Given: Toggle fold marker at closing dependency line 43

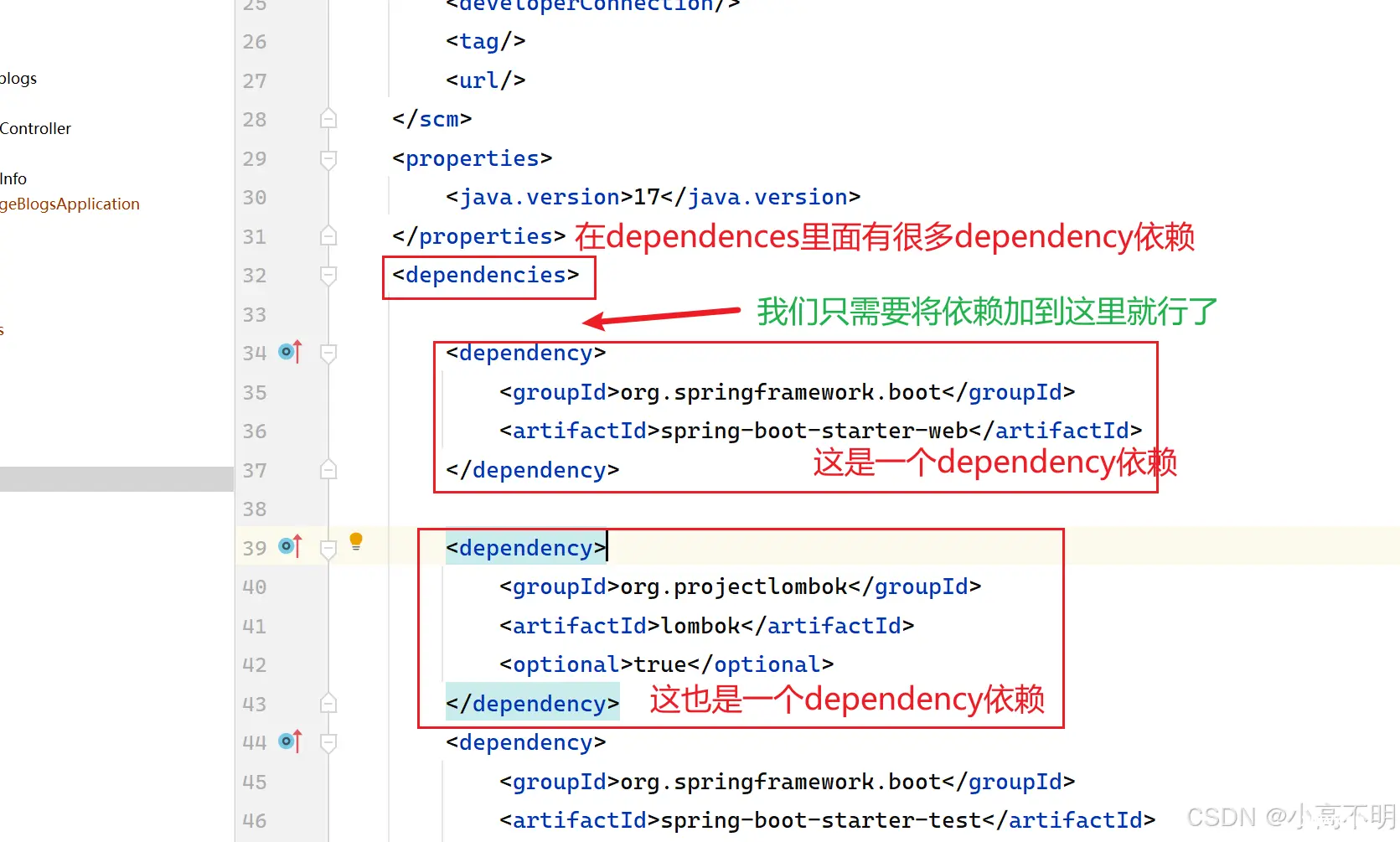Looking at the screenshot, I should 328,703.
